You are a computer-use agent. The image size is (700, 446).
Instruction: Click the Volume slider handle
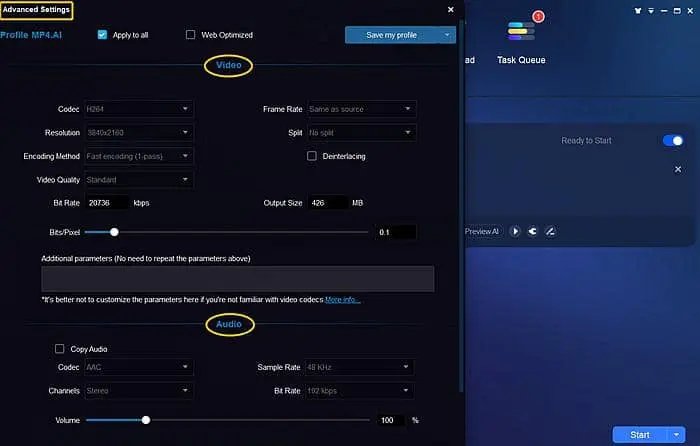[146, 420]
